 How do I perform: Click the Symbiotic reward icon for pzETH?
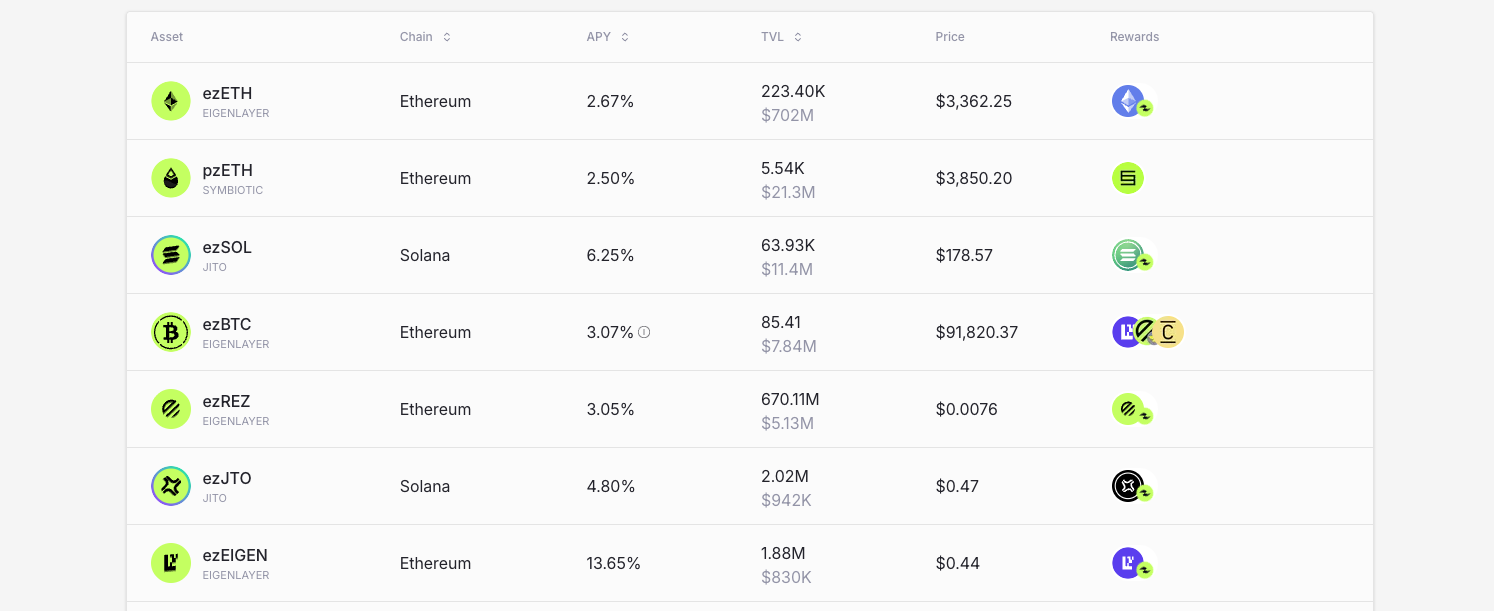[x=1128, y=178]
